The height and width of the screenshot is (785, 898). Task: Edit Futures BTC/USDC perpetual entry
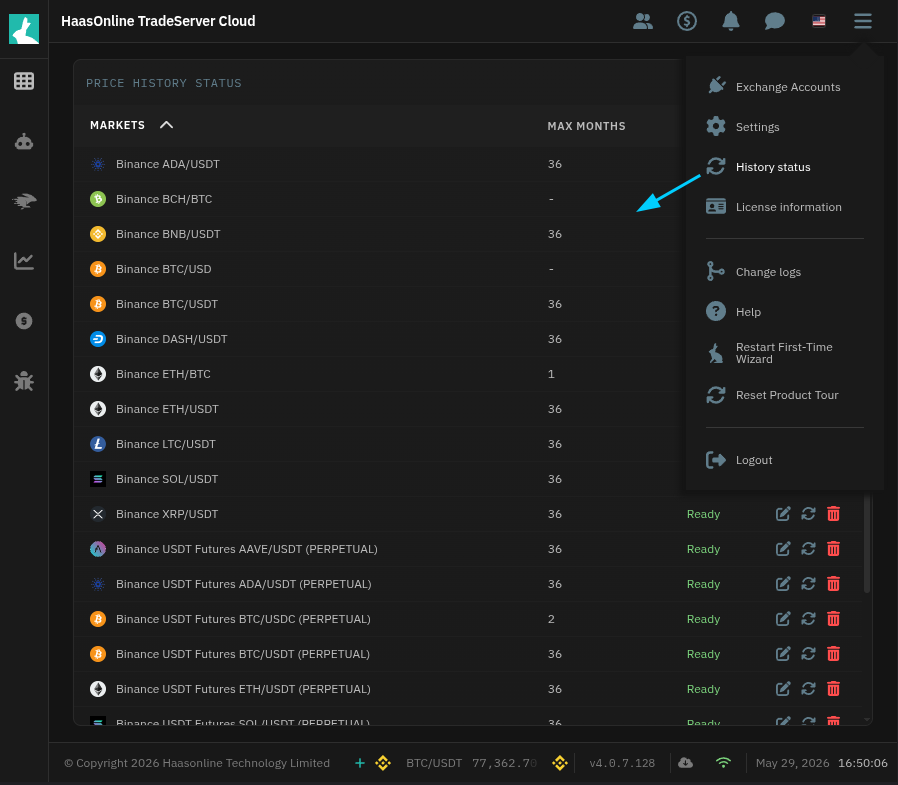(x=783, y=619)
